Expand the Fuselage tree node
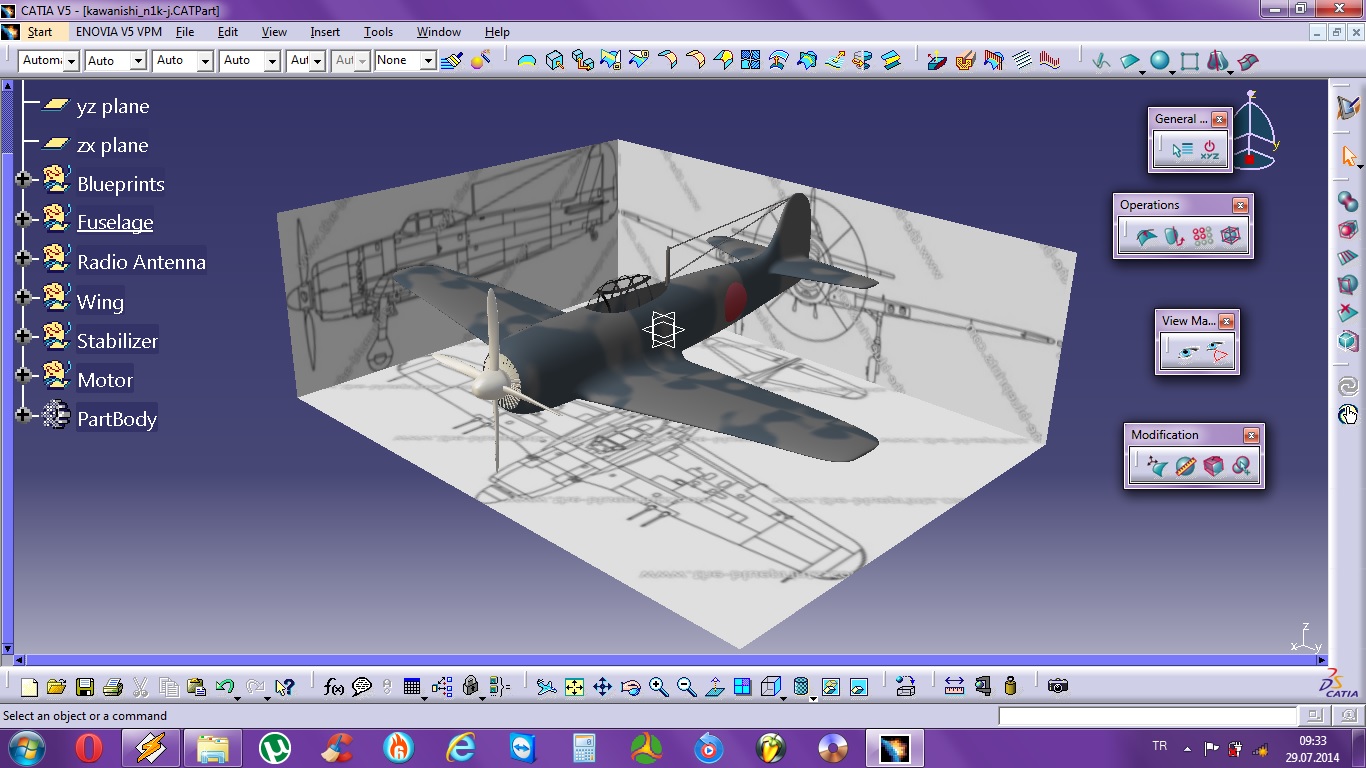 point(24,219)
